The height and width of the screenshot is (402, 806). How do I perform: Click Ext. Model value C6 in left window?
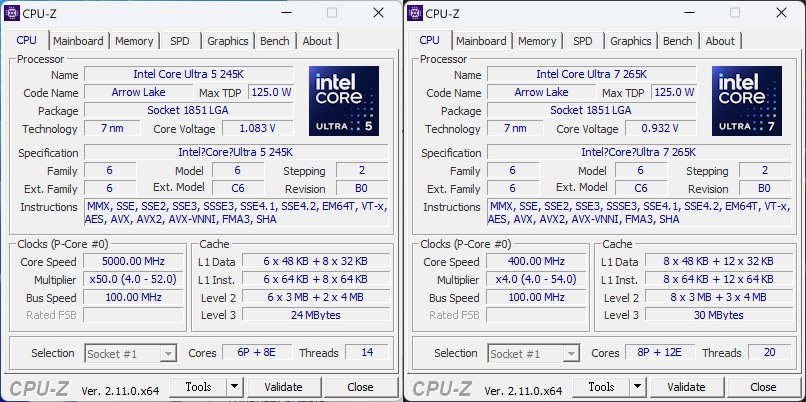pyautogui.click(x=238, y=188)
